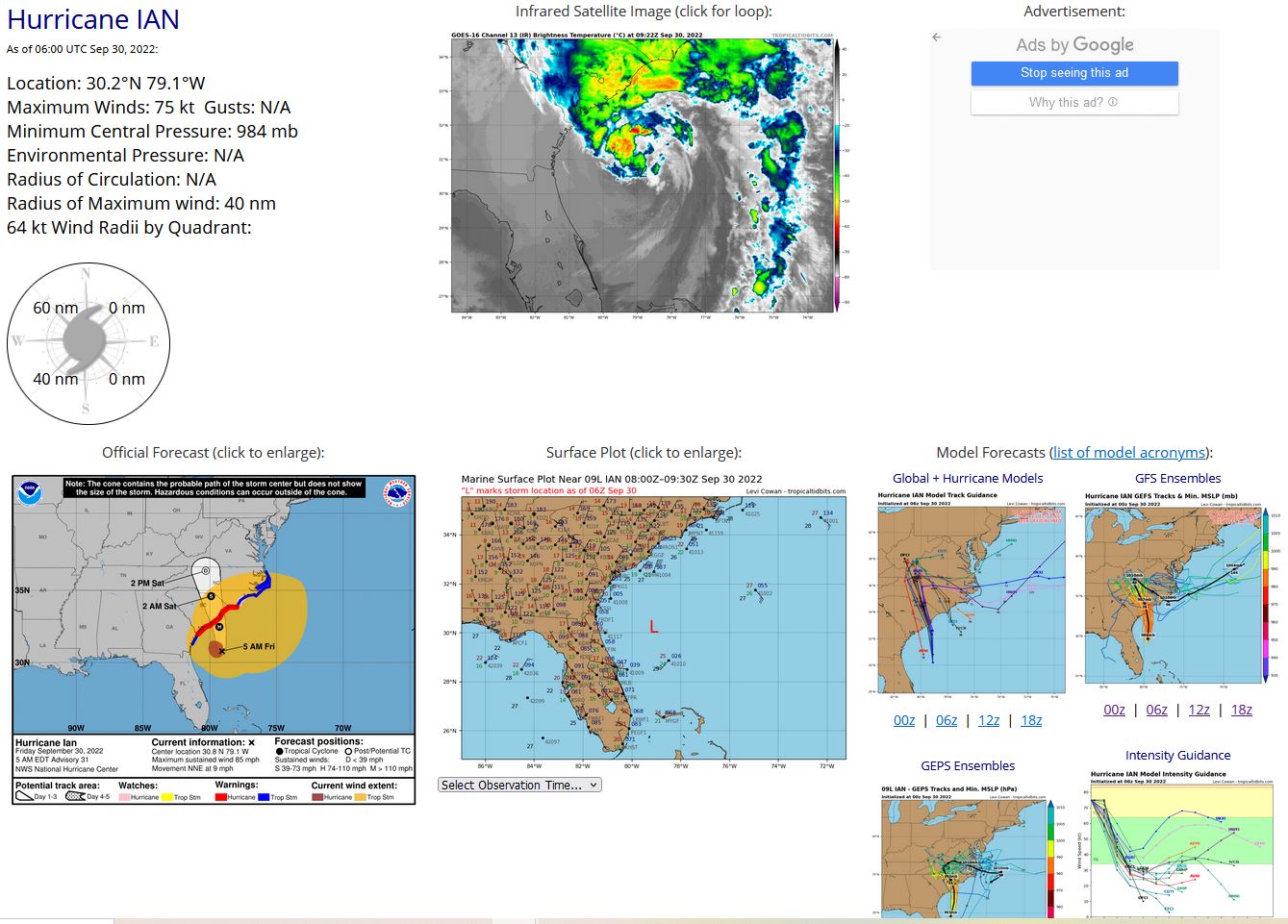Image resolution: width=1288 pixels, height=924 pixels.
Task: Click the info icon beside Why this ad
Action: pyautogui.click(x=1113, y=102)
